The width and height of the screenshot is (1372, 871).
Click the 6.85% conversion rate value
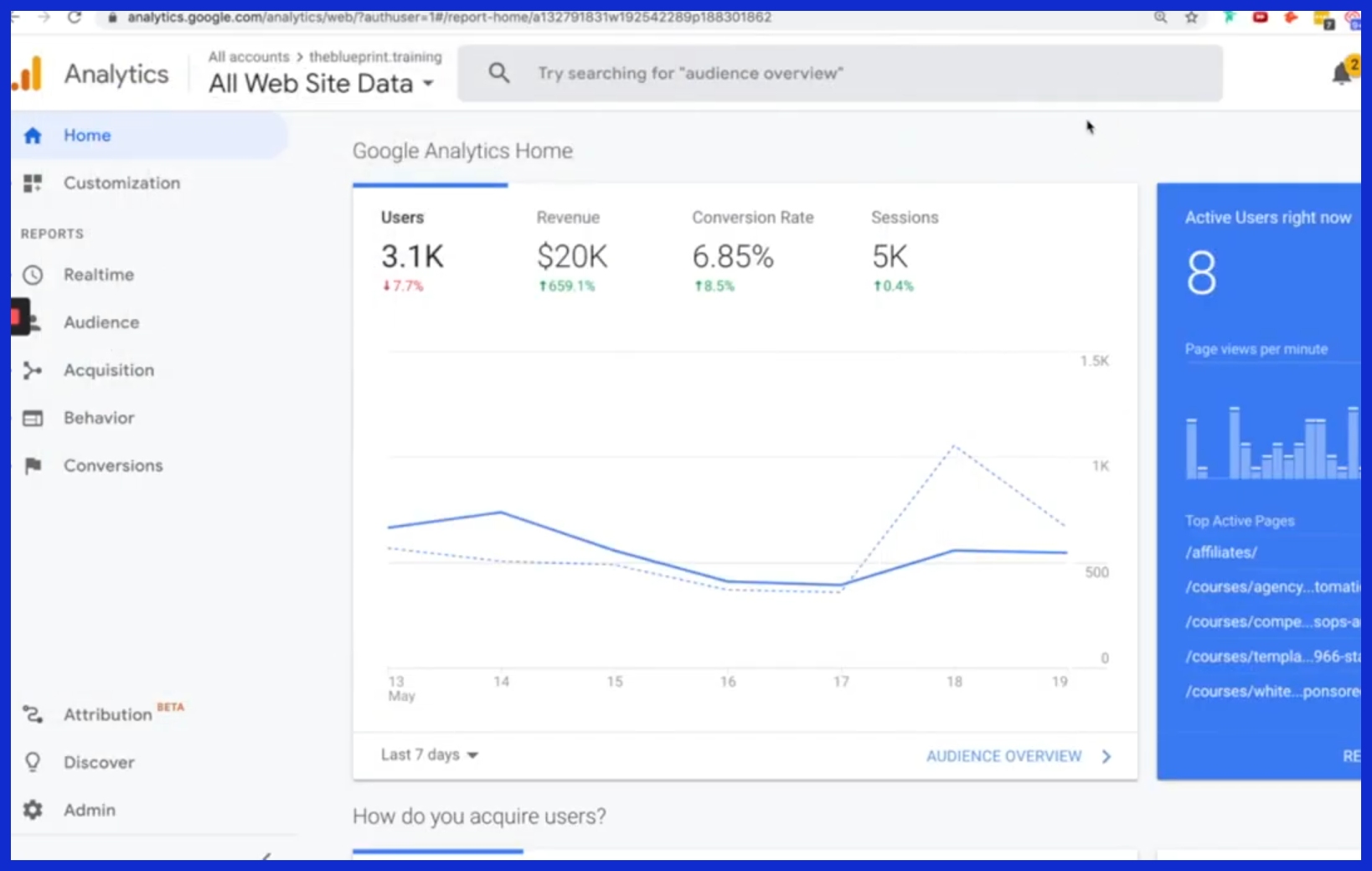click(x=733, y=256)
